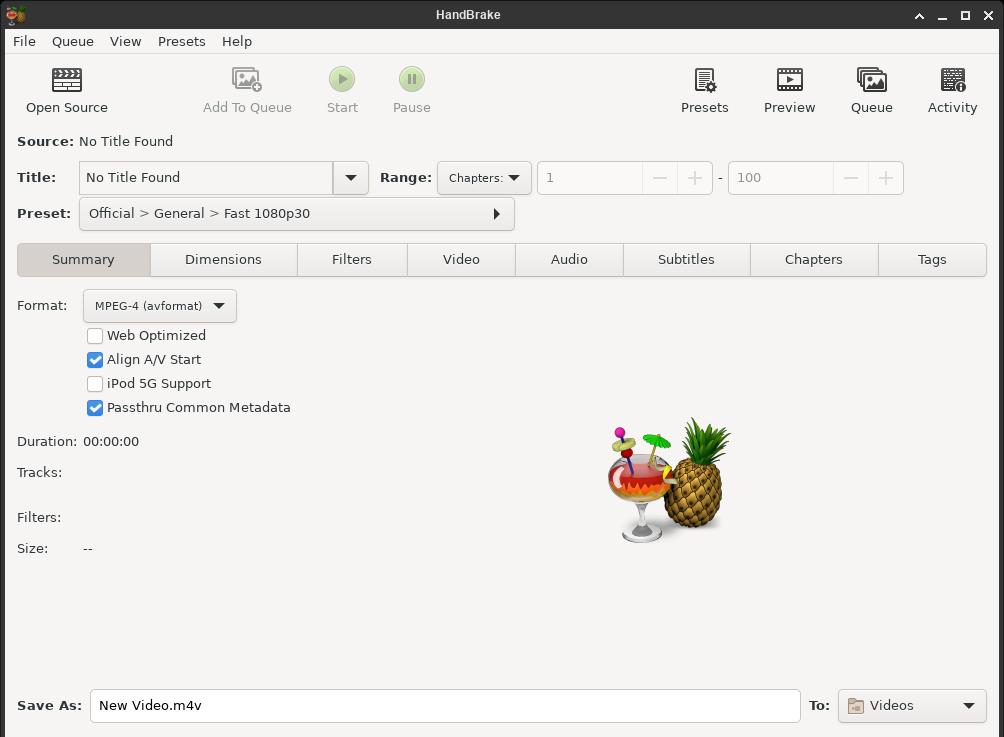Screen dimensions: 1004x737
Task: Expand the Title dropdown arrow
Action: click(x=351, y=177)
